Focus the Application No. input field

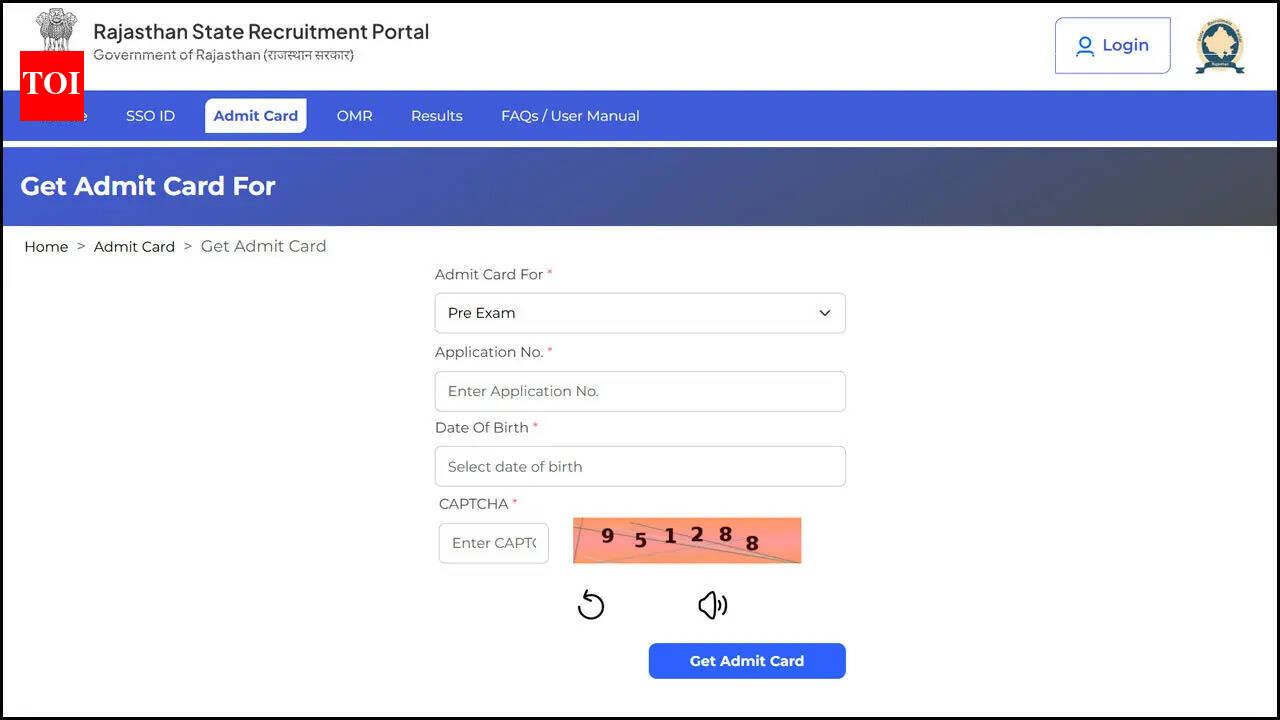click(x=640, y=391)
